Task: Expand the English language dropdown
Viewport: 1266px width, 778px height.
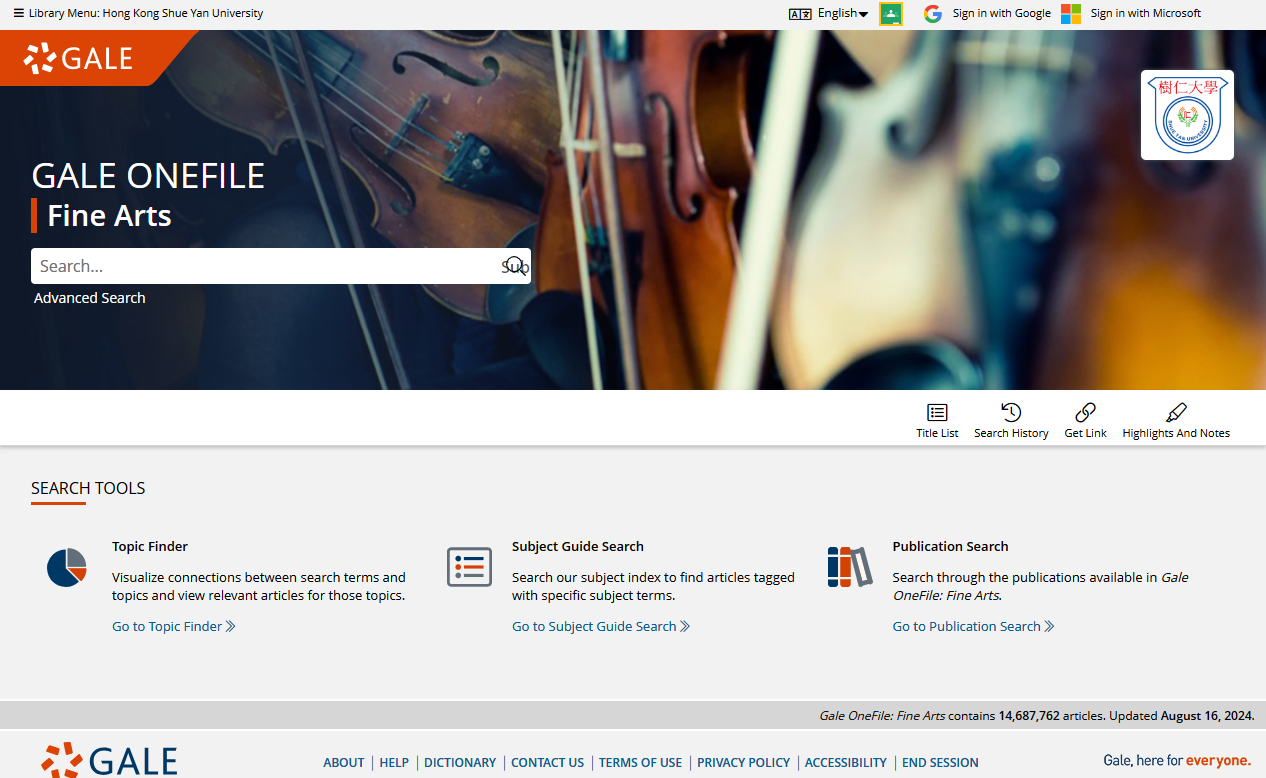Action: click(x=842, y=14)
